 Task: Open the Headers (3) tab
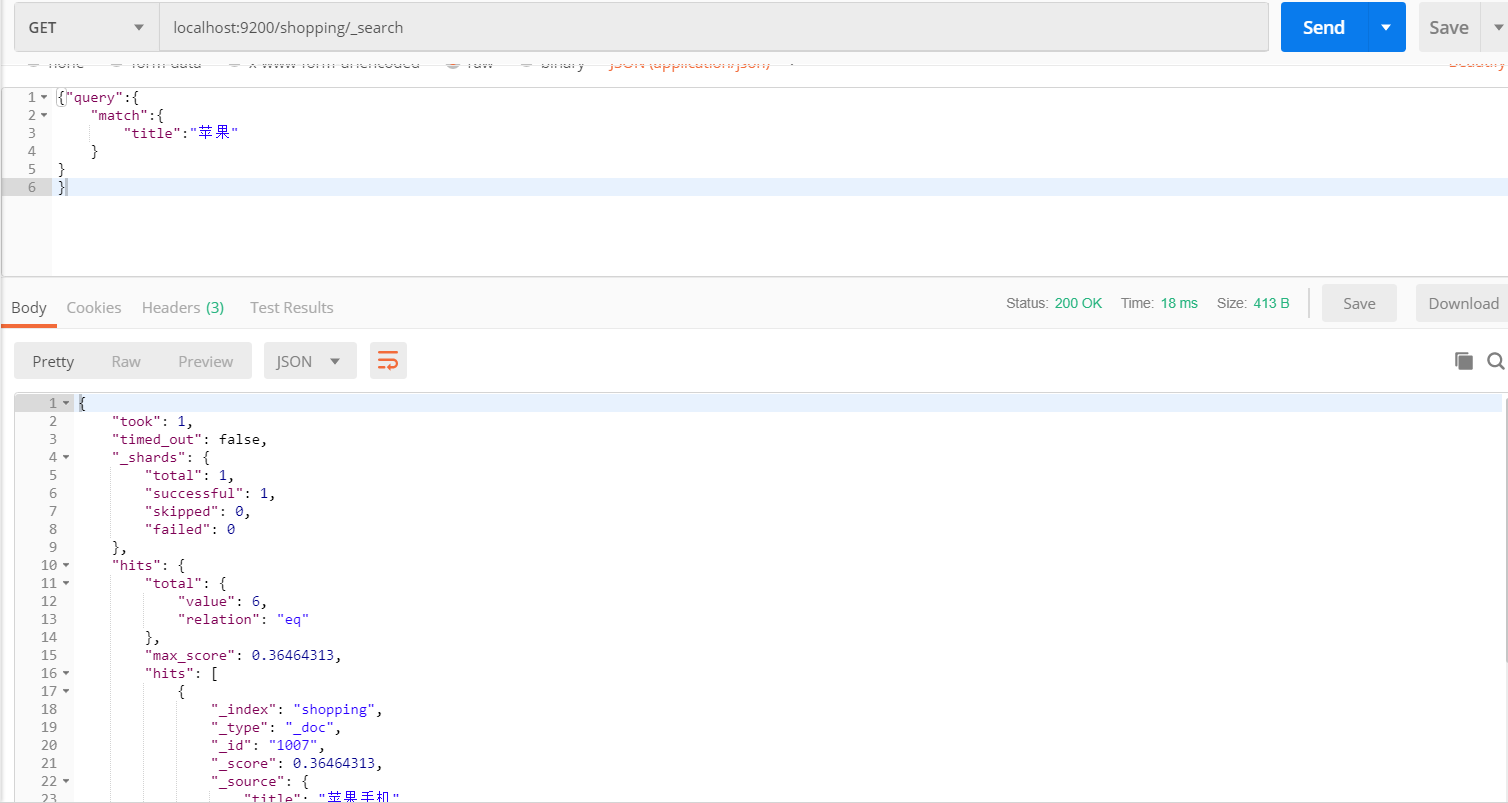click(x=183, y=307)
